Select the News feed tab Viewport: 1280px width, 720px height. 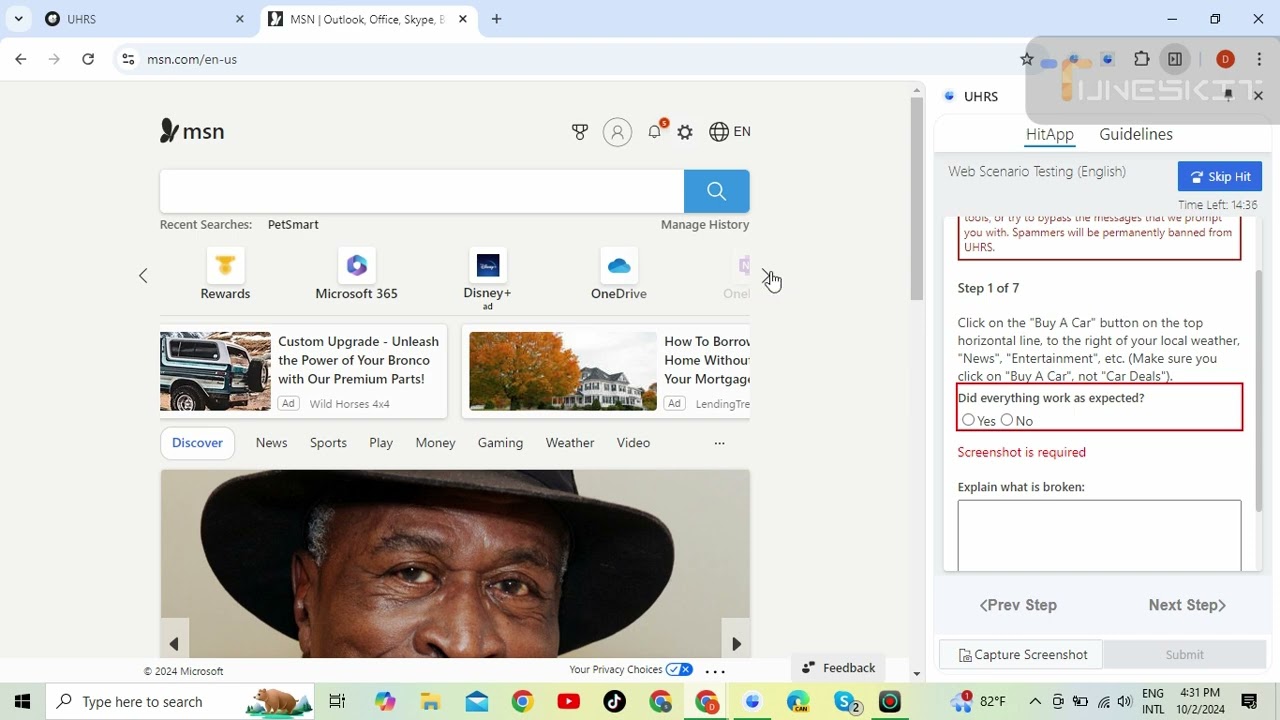click(x=271, y=443)
